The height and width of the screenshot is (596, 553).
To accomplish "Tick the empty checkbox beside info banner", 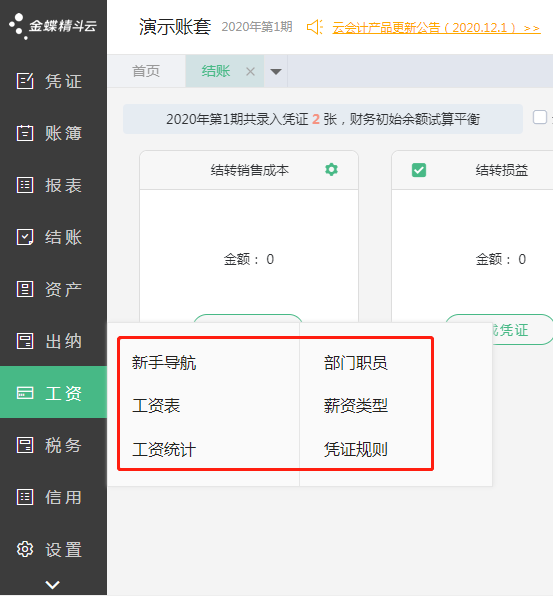I will click(540, 117).
